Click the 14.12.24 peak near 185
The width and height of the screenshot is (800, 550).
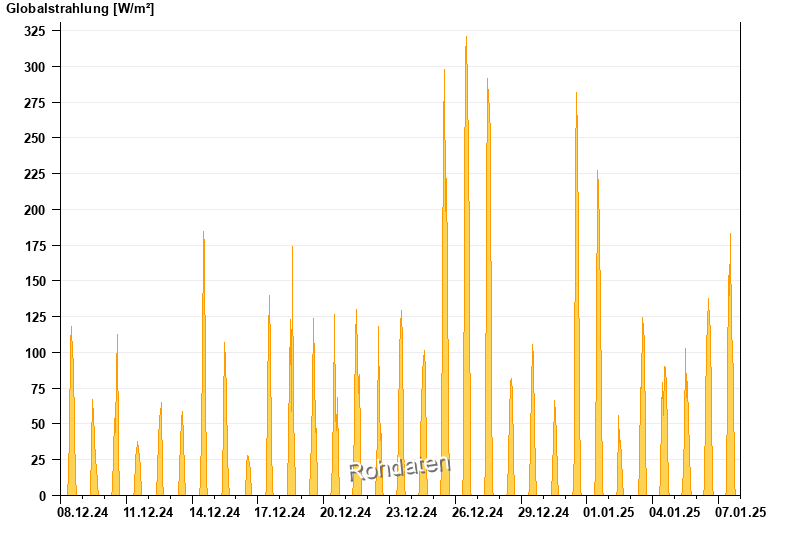(204, 362)
